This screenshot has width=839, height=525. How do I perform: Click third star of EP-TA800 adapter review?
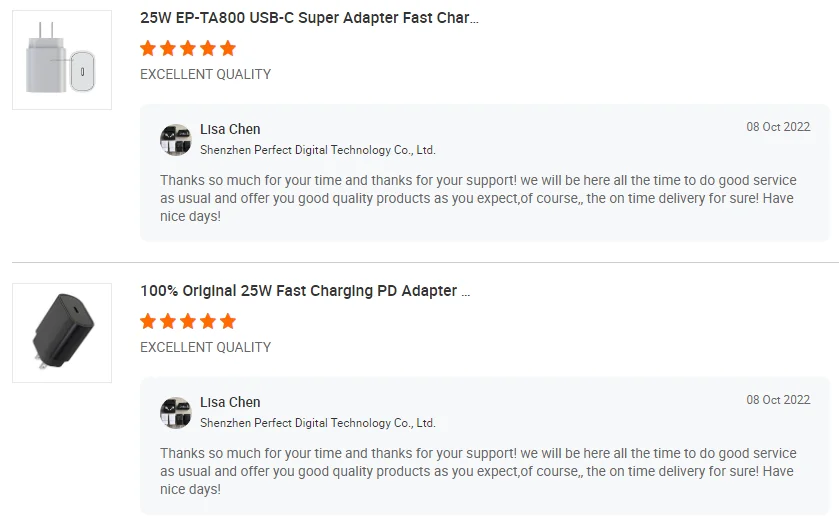coord(188,48)
